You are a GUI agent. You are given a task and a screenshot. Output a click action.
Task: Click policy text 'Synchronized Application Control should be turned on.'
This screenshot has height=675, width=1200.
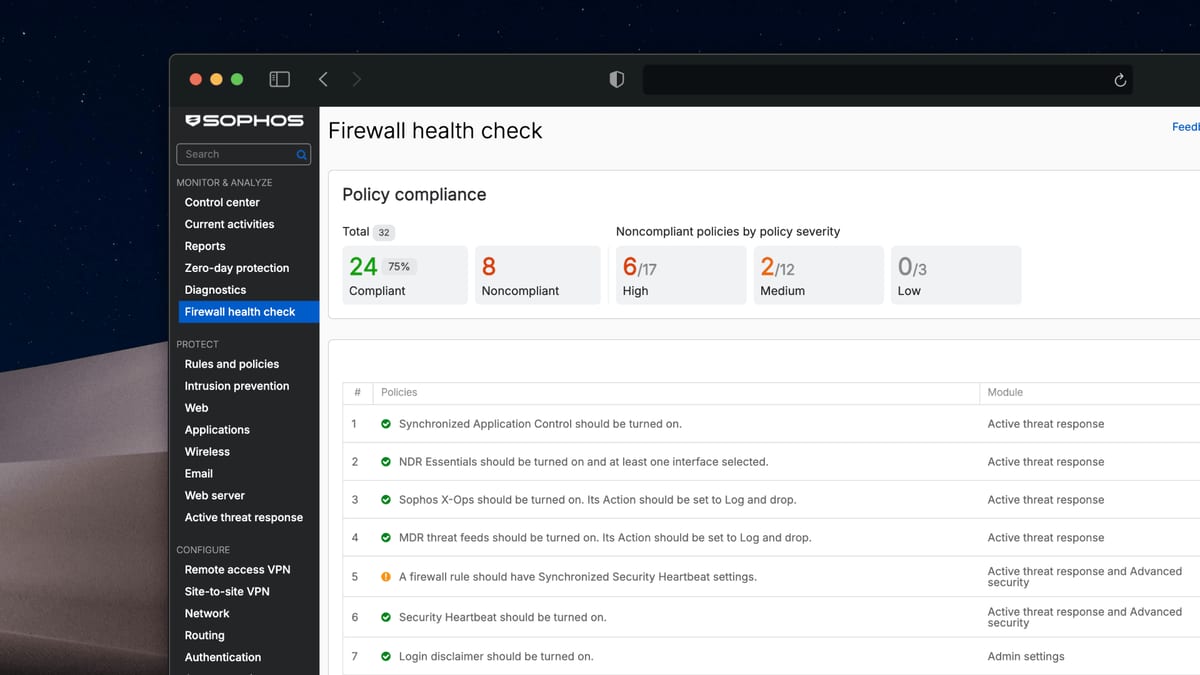(540, 424)
